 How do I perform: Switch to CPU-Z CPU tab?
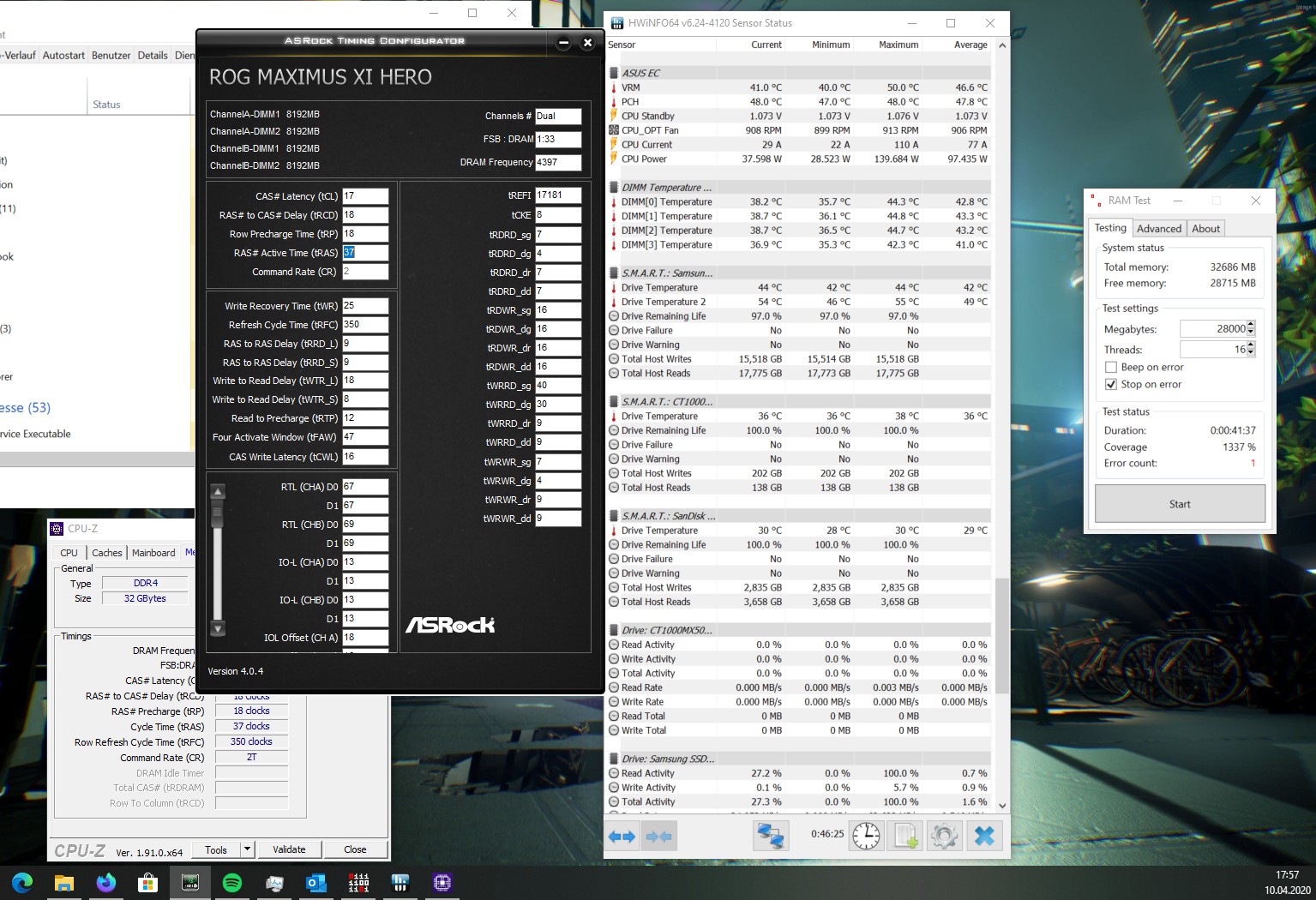pyautogui.click(x=69, y=553)
